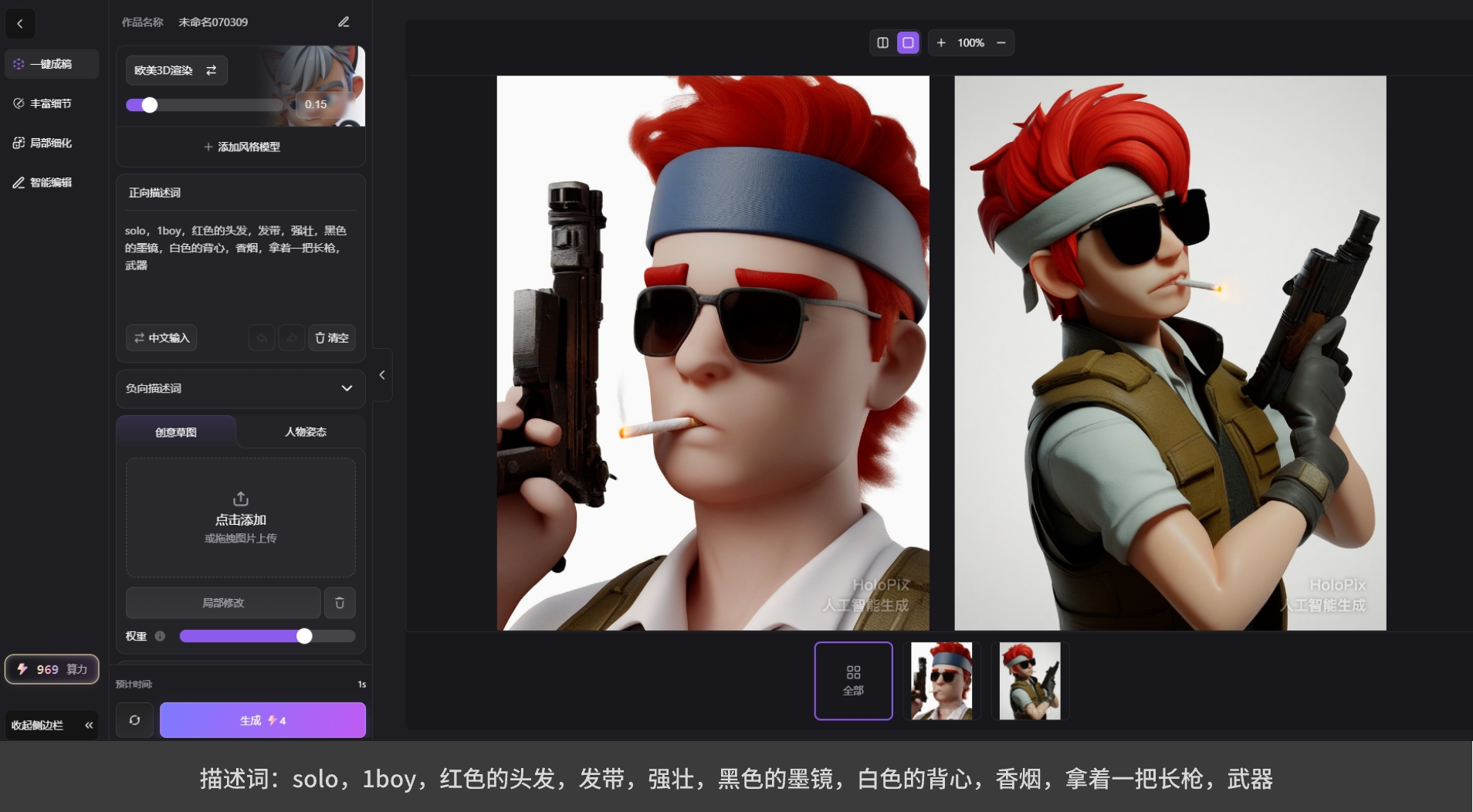Switch to split compare view icon
Screen dimensions: 1473x812
[883, 43]
